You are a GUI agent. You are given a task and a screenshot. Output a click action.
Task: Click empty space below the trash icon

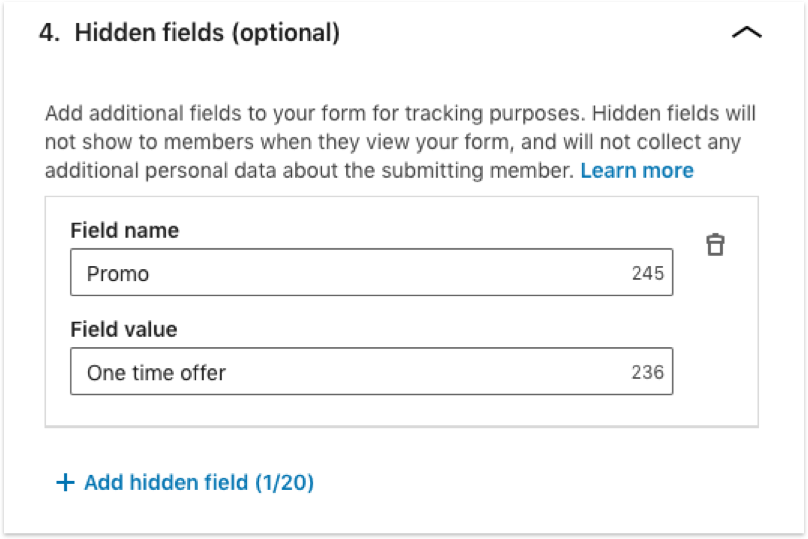[715, 340]
